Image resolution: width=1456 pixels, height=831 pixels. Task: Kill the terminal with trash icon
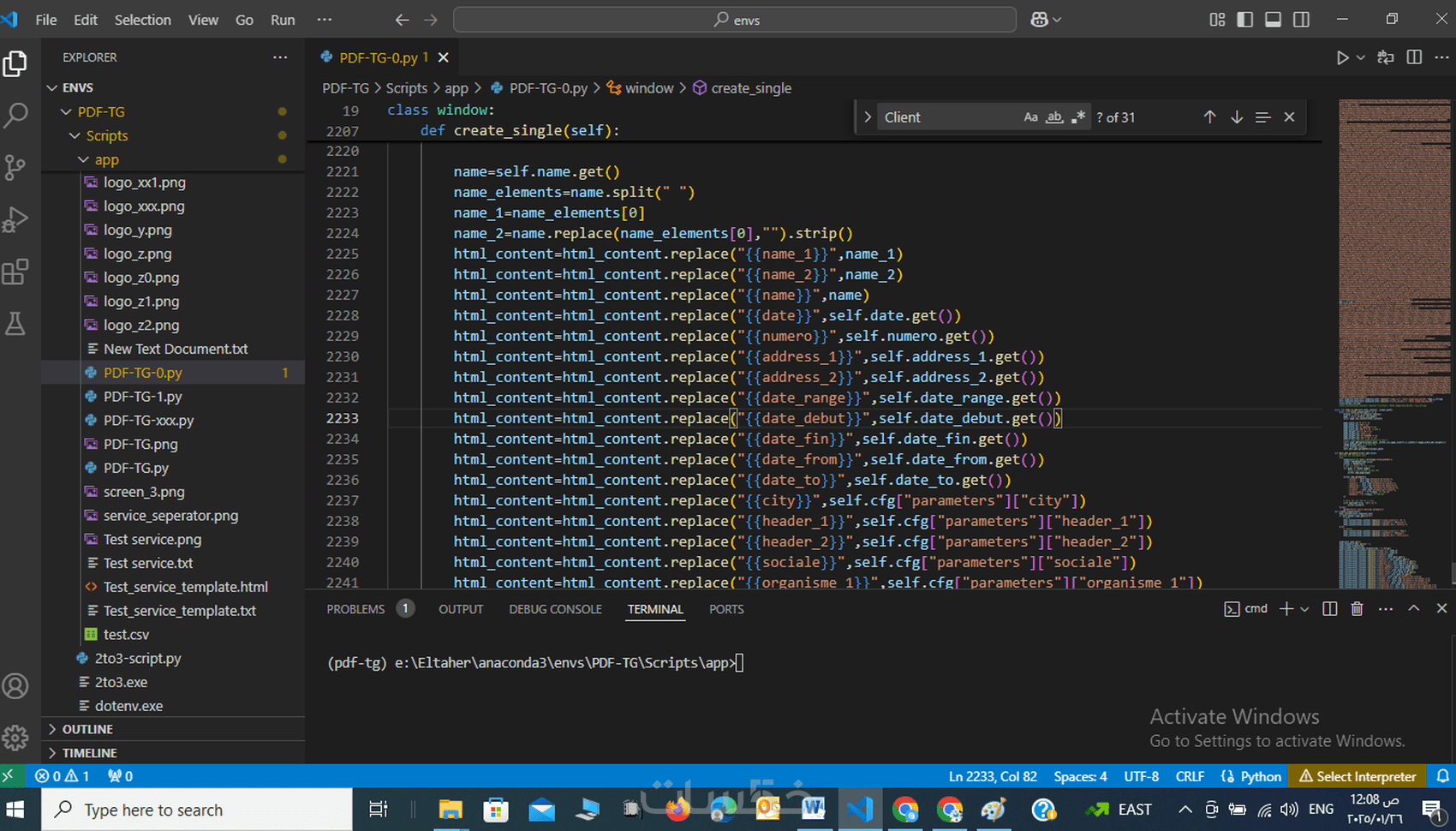1357,609
